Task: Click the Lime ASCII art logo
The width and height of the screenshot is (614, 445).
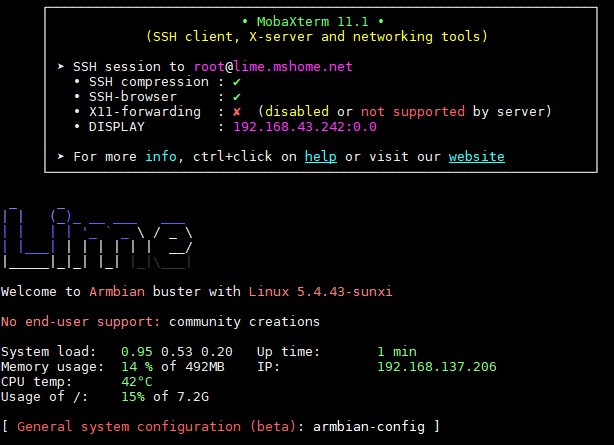Action: (98, 238)
